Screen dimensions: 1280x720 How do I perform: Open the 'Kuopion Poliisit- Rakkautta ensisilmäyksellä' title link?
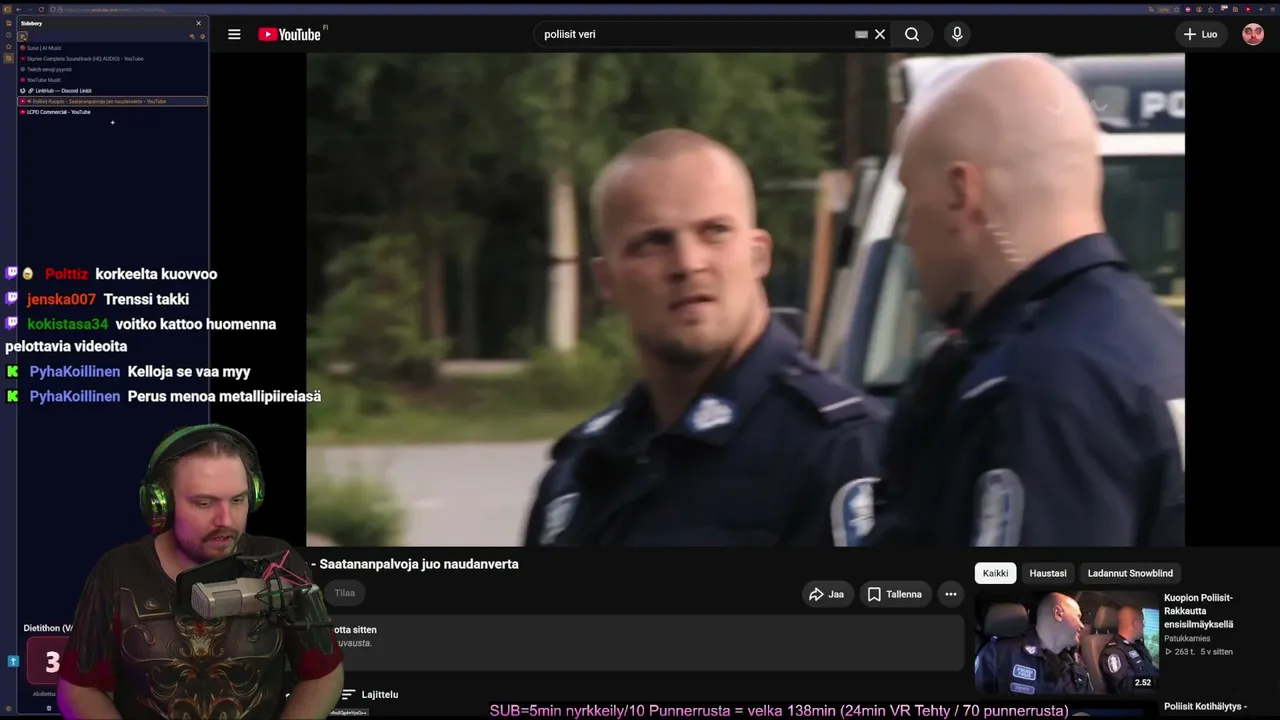[x=1198, y=611]
